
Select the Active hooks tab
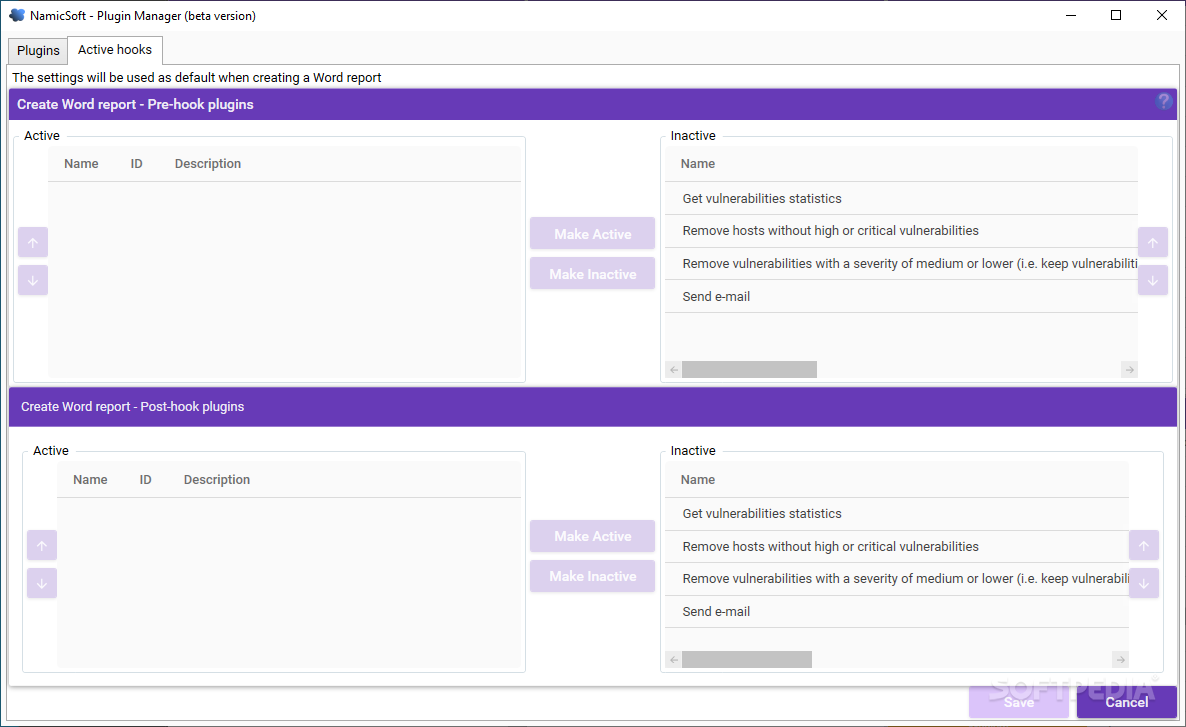(115, 50)
